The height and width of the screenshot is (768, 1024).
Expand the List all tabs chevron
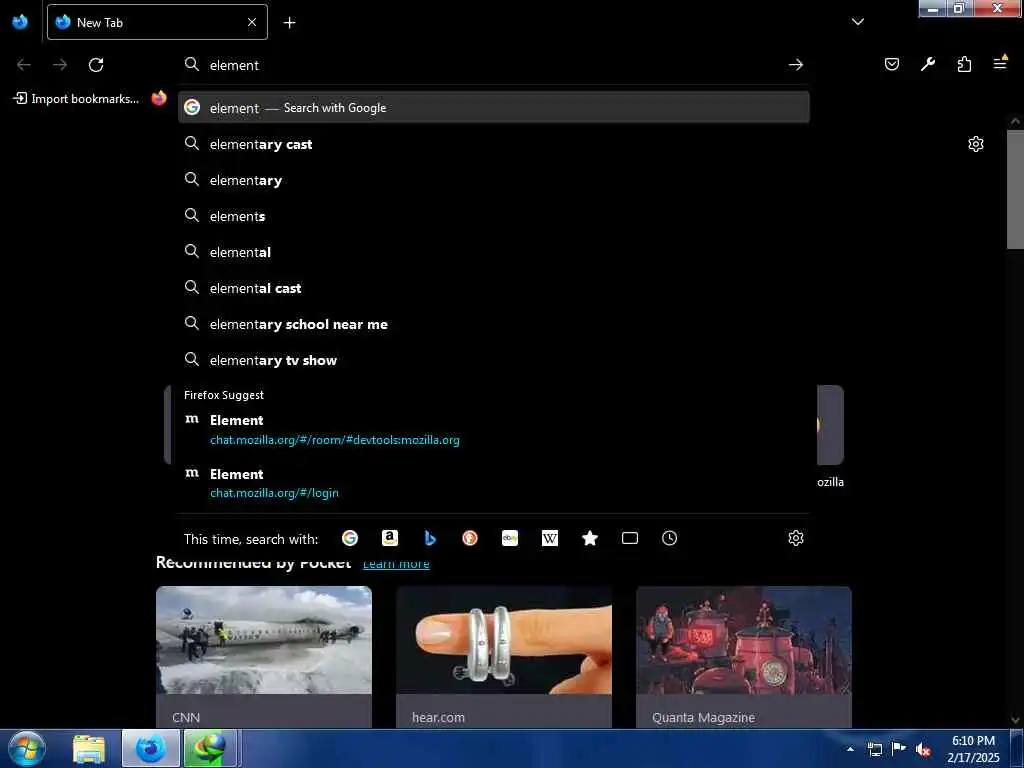point(858,22)
